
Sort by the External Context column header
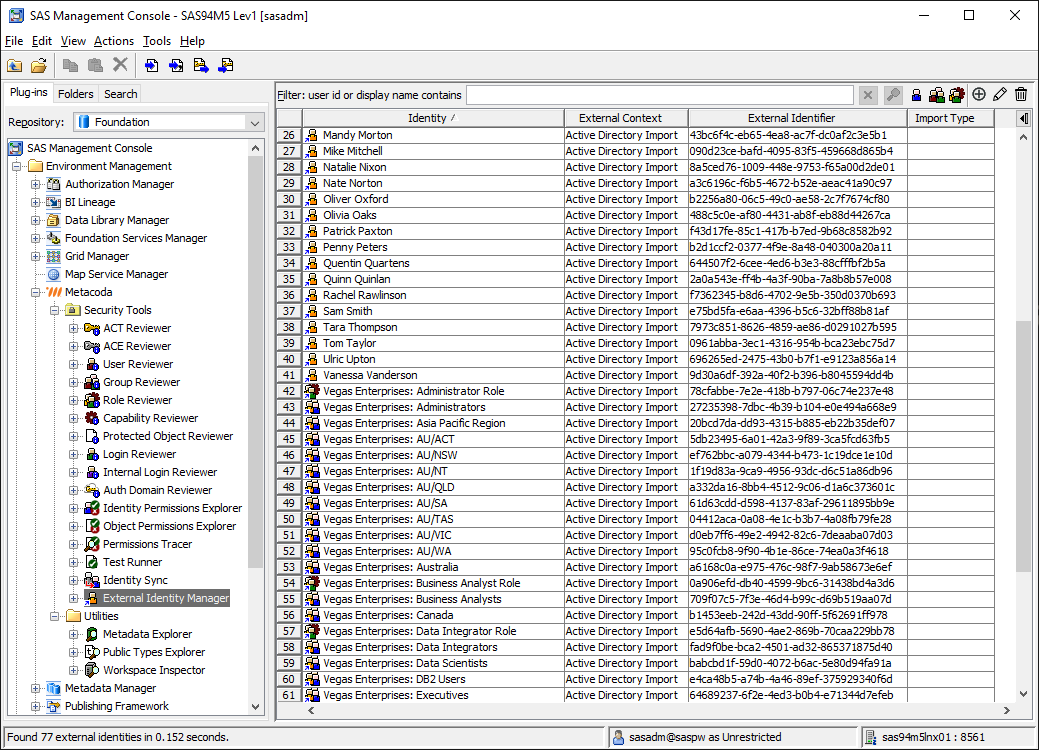click(626, 118)
